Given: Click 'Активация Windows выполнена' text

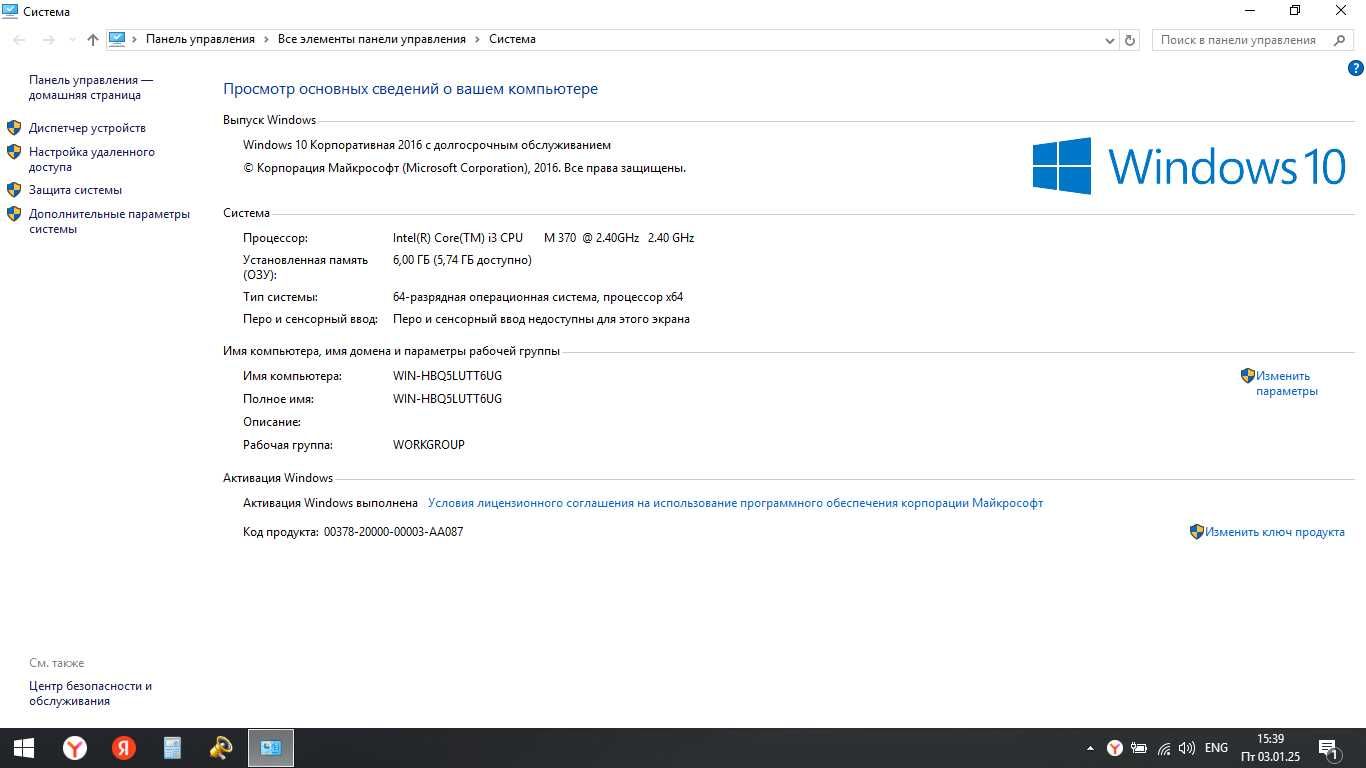Looking at the screenshot, I should click(x=330, y=503).
